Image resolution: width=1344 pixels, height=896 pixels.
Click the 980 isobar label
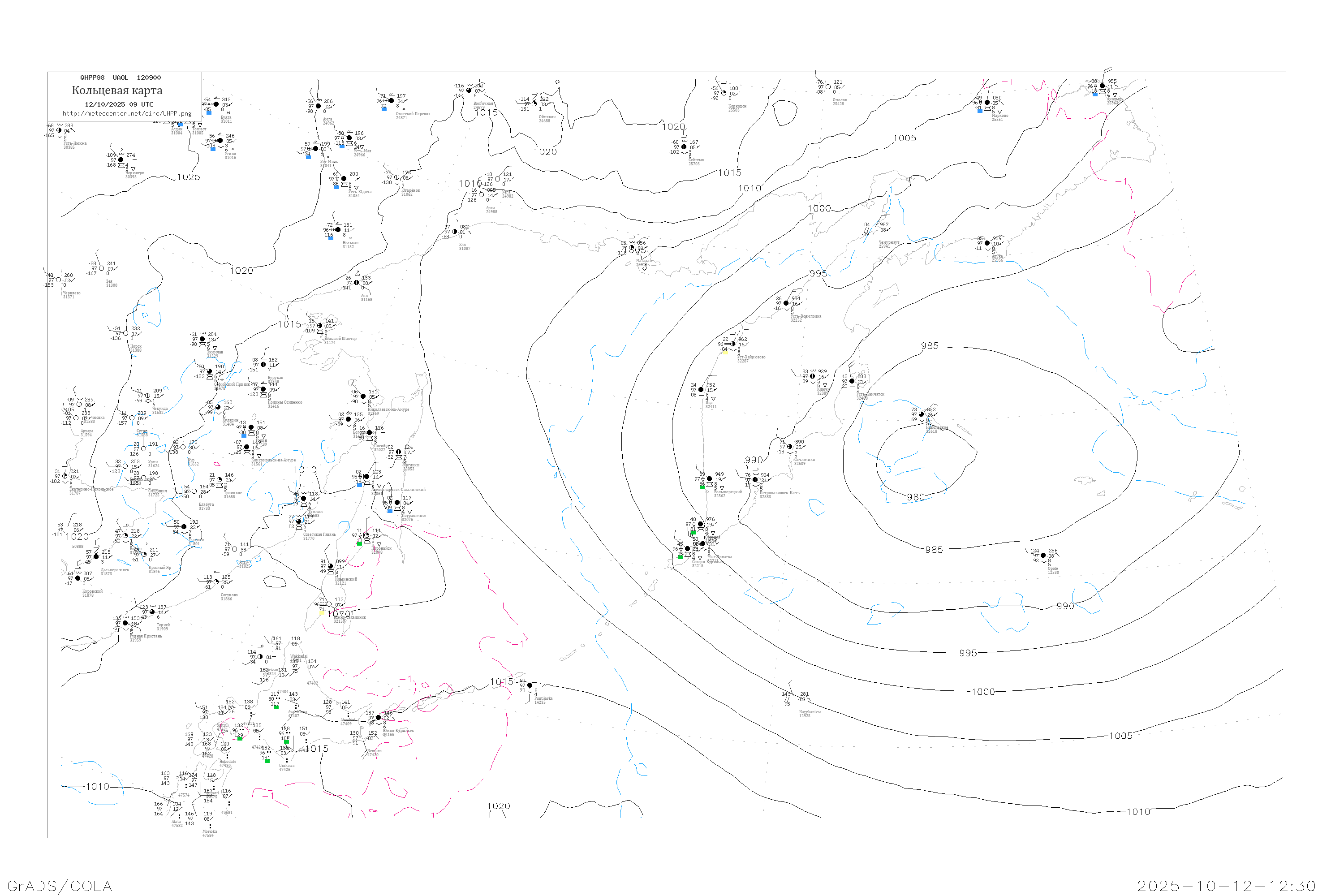(915, 497)
